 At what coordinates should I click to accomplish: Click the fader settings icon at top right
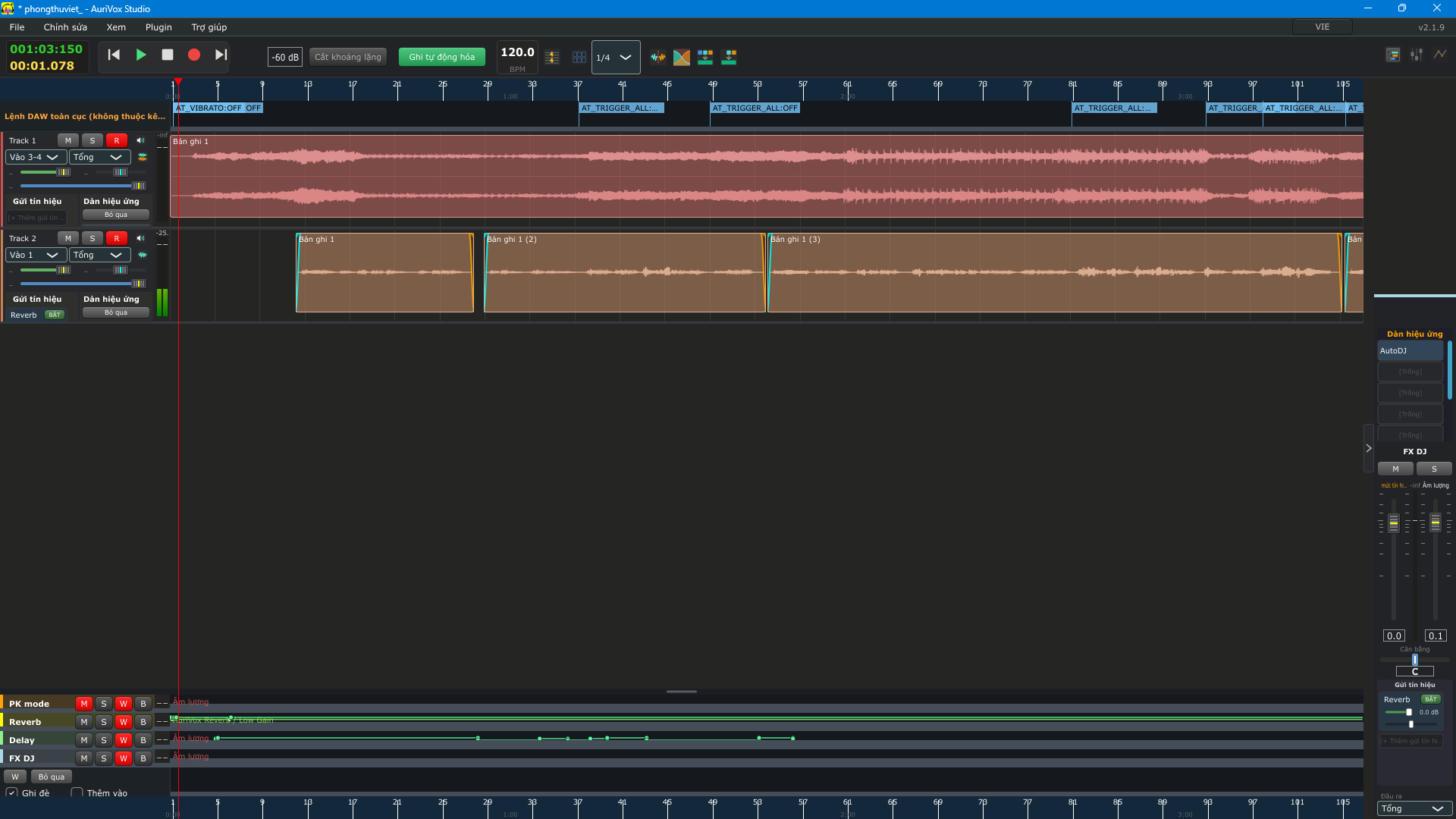point(1416,55)
